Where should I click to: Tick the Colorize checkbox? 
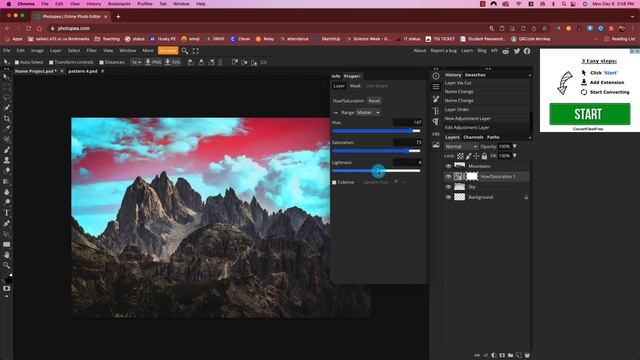[334, 182]
